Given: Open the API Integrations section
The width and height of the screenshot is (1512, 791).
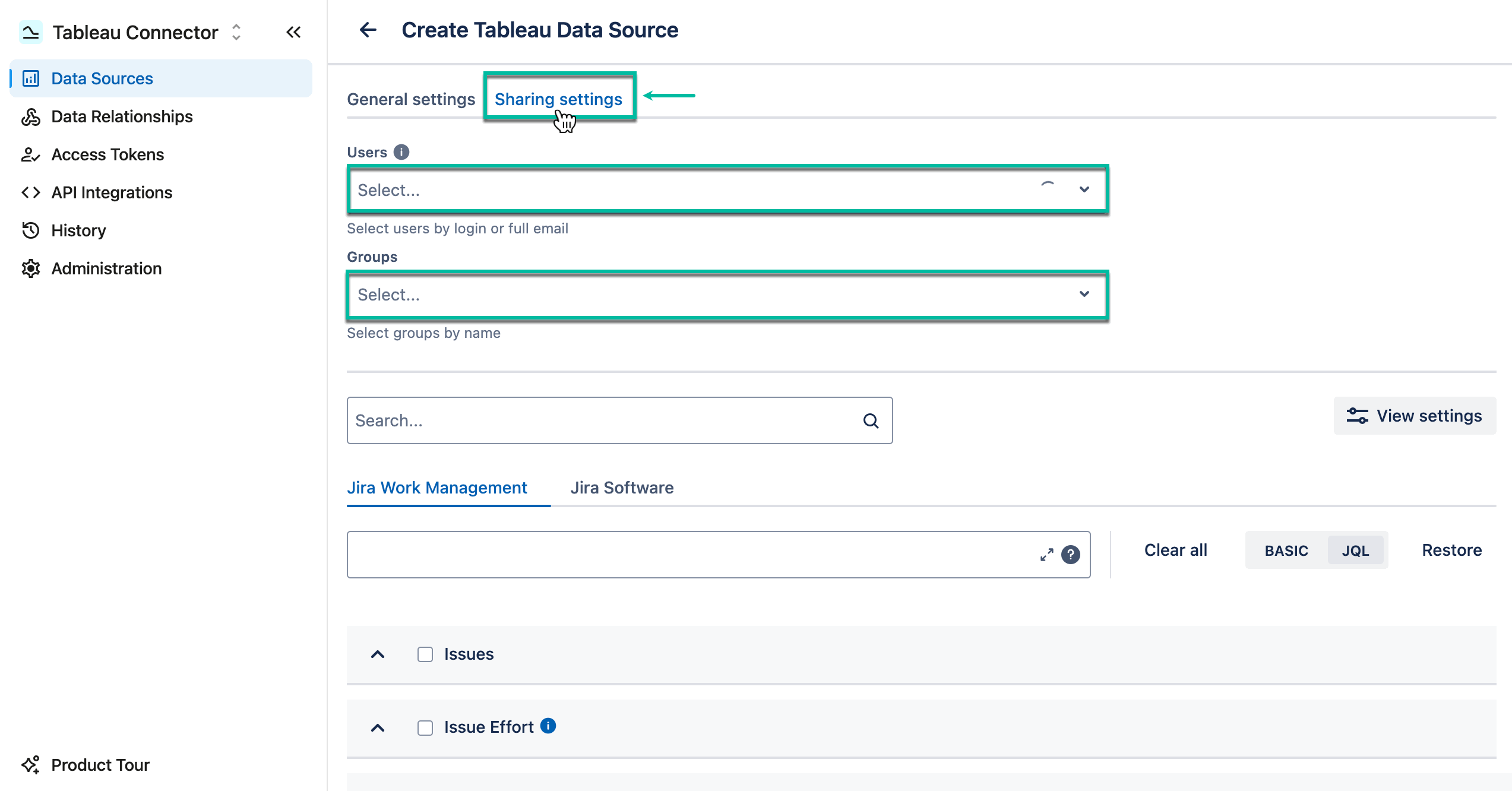Looking at the screenshot, I should click(x=112, y=192).
